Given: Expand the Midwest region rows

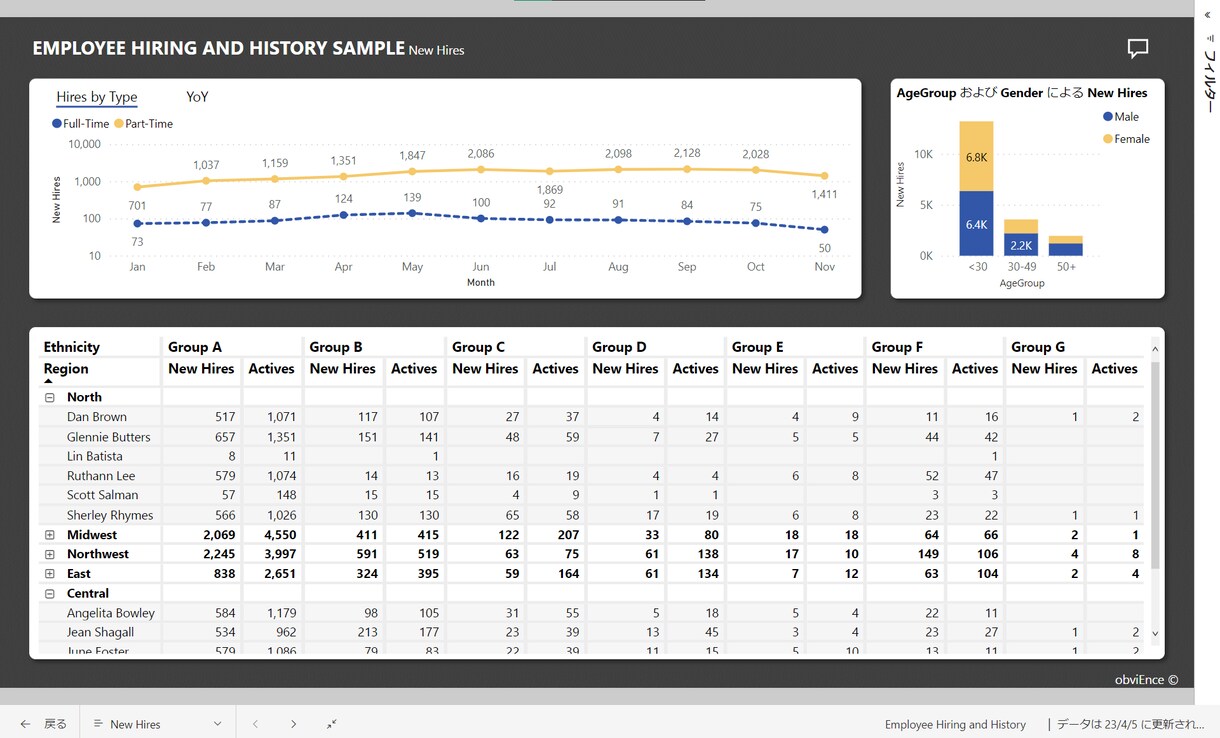Looking at the screenshot, I should [x=49, y=535].
